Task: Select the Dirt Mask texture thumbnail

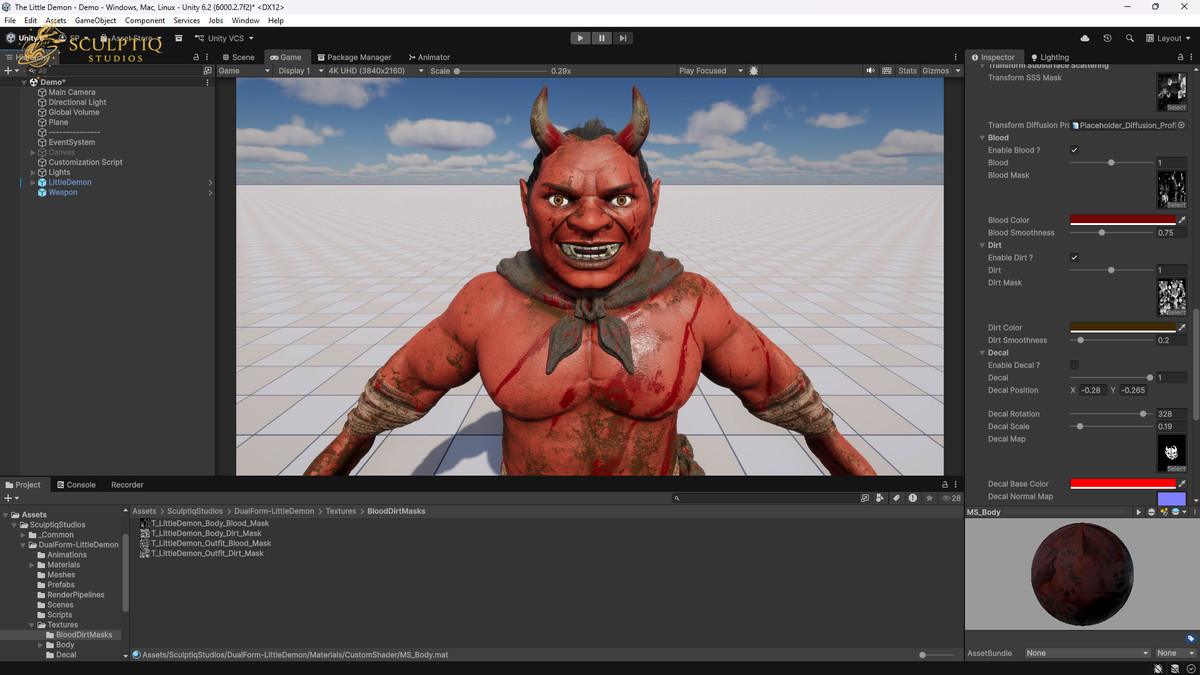Action: (1171, 297)
